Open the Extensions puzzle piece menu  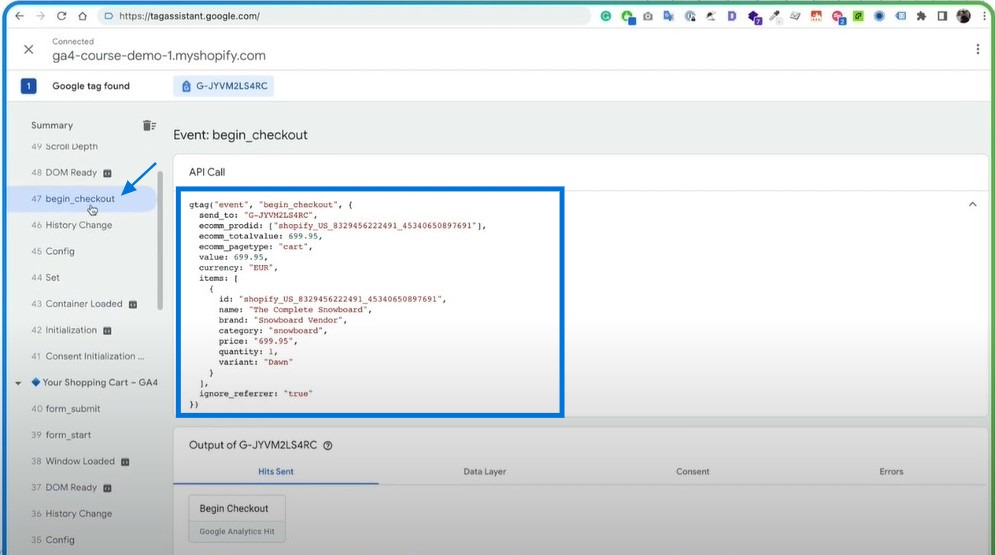[x=921, y=16]
